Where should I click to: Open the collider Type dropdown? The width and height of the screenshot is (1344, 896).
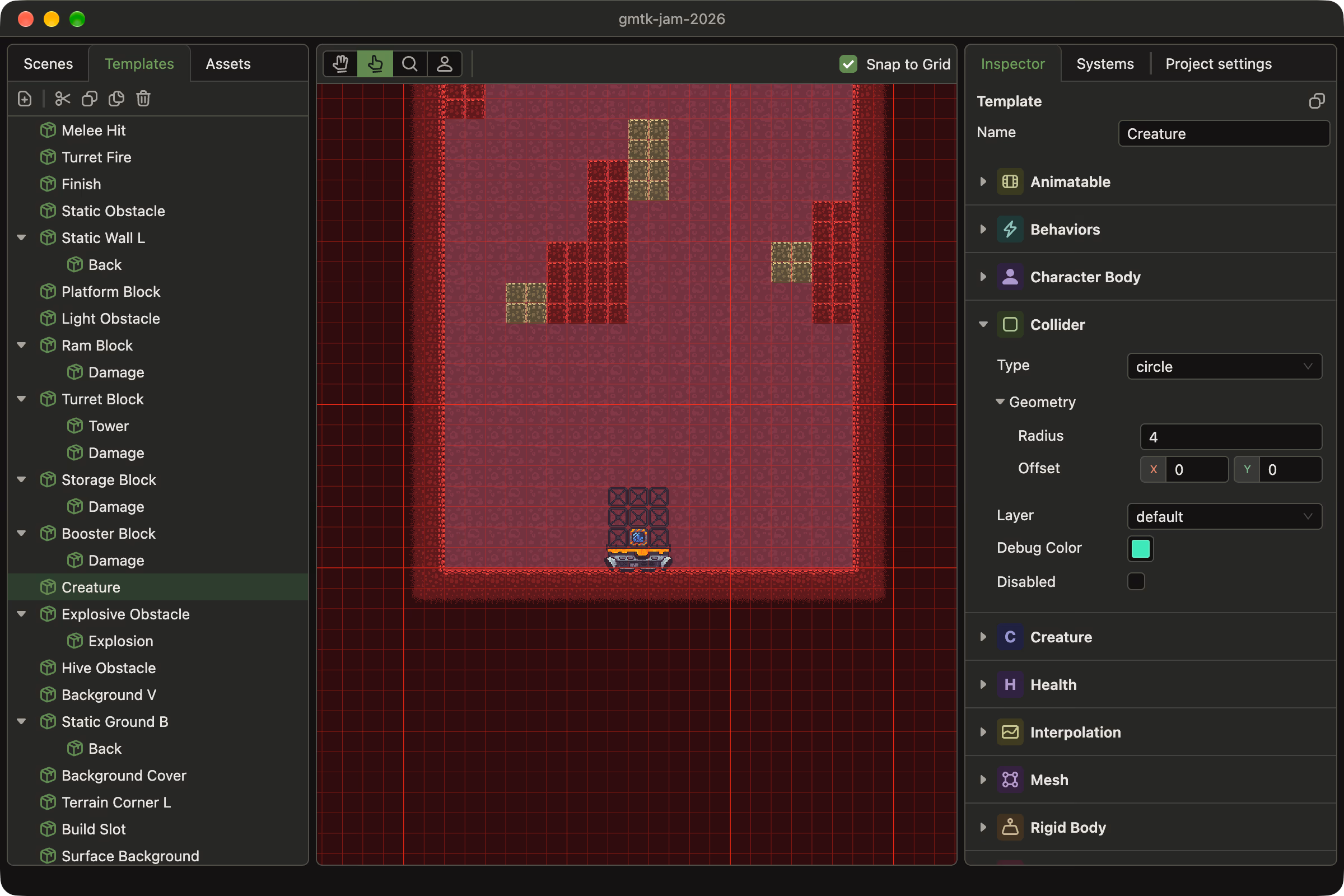coord(1224,366)
